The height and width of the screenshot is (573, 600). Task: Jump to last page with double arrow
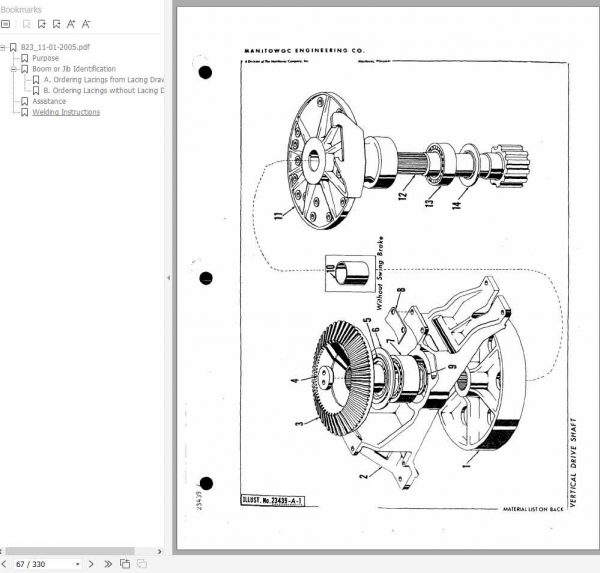click(x=108, y=564)
